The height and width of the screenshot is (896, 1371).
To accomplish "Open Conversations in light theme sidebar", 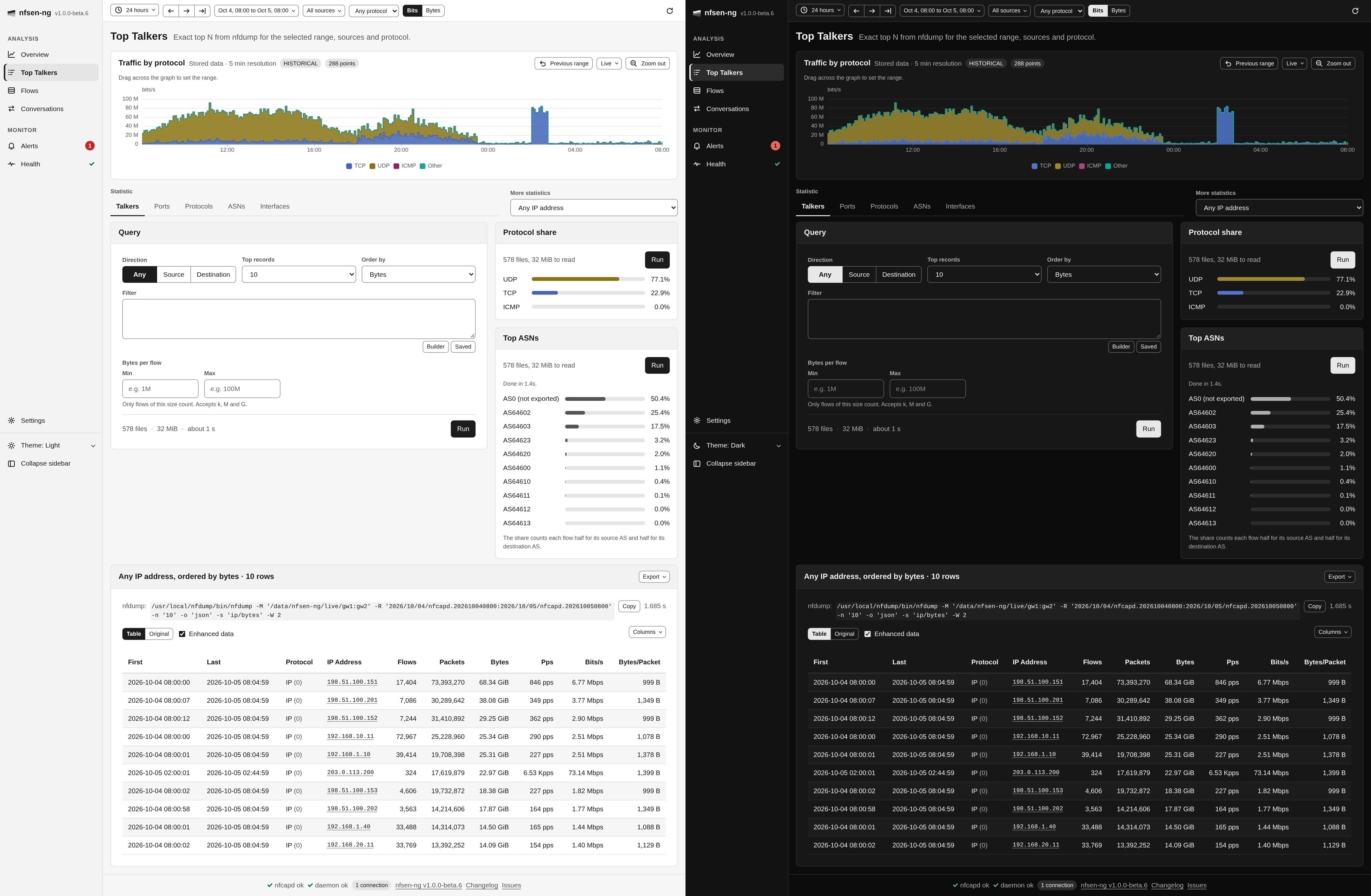I will (51, 109).
